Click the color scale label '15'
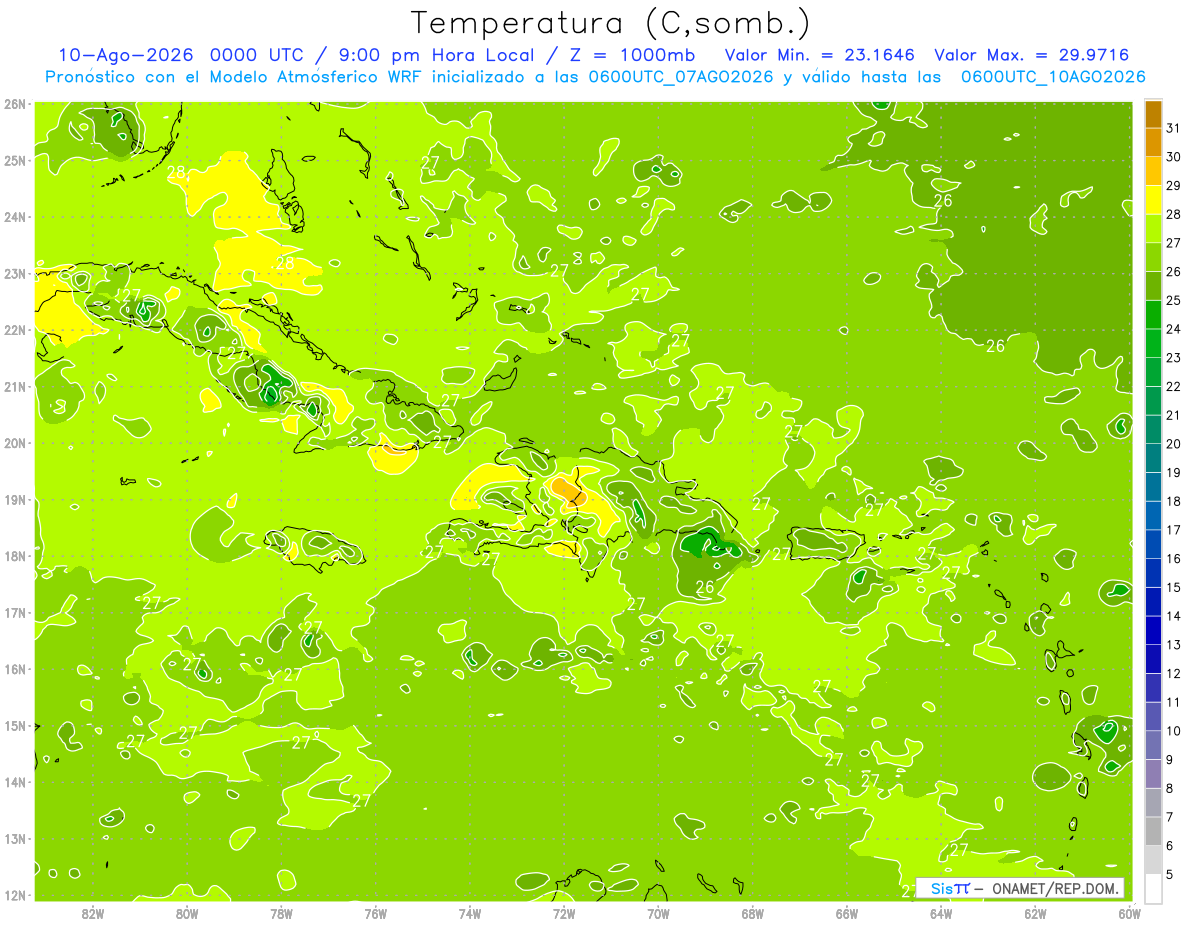This screenshot has height=927, width=1200. click(x=1173, y=587)
